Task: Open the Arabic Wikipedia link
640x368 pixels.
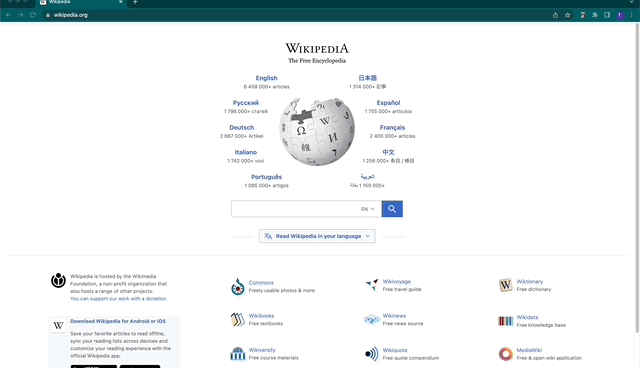Action: click(367, 176)
